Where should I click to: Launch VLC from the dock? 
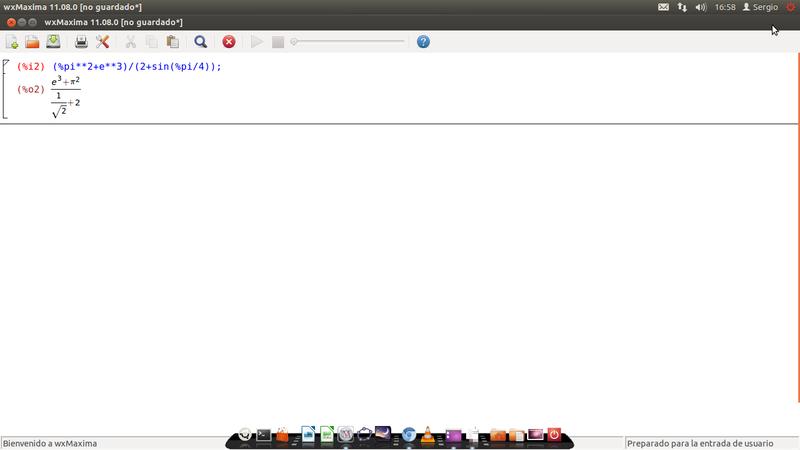[x=429, y=435]
